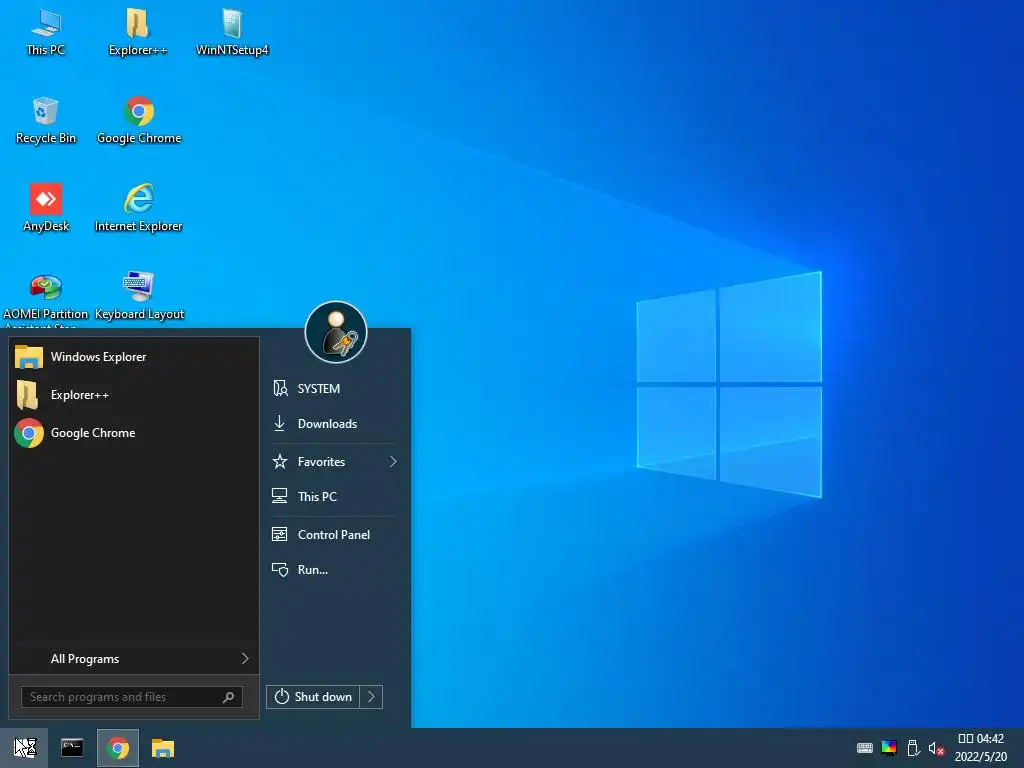Viewport: 1024px width, 768px height.
Task: Launch Google Chrome from desktop
Action: click(x=139, y=120)
